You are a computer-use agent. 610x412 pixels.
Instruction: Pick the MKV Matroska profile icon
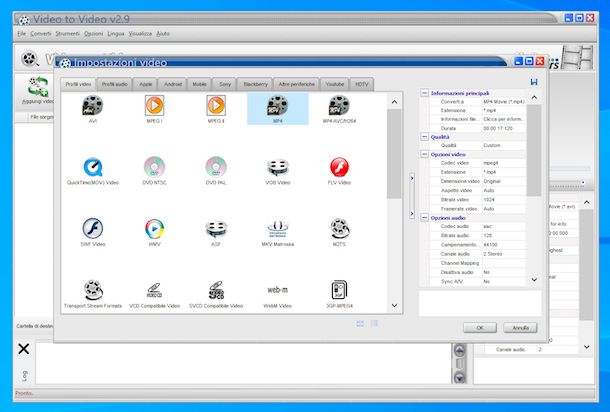point(277,229)
